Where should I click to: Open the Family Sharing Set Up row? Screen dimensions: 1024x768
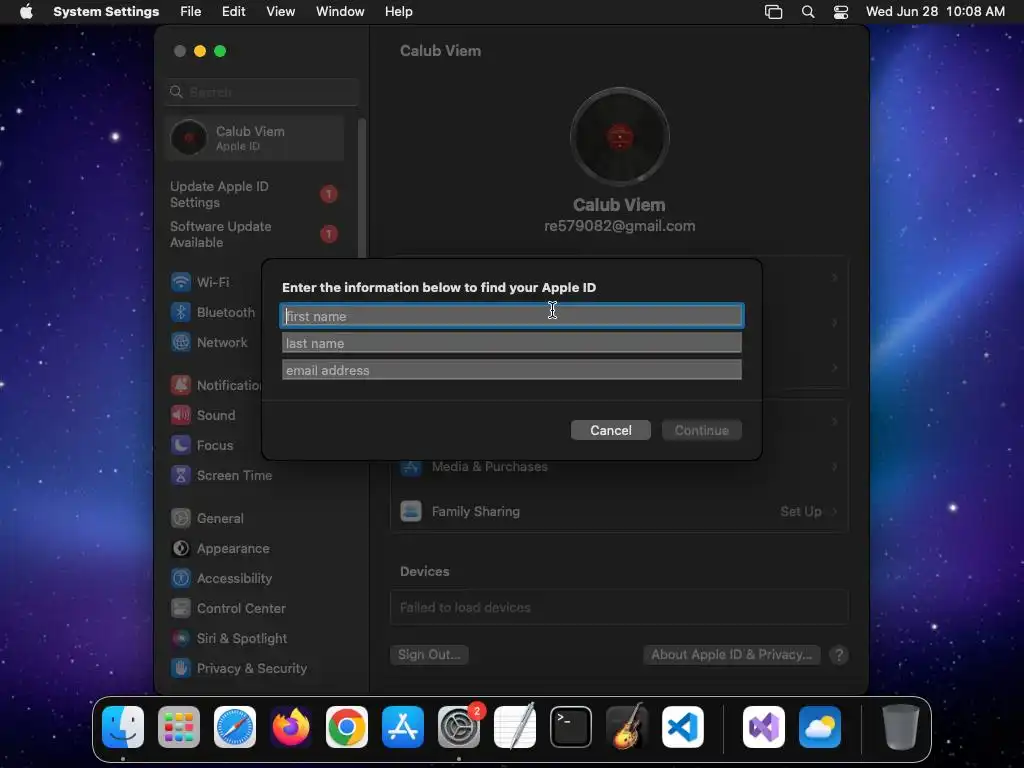[x=619, y=511]
